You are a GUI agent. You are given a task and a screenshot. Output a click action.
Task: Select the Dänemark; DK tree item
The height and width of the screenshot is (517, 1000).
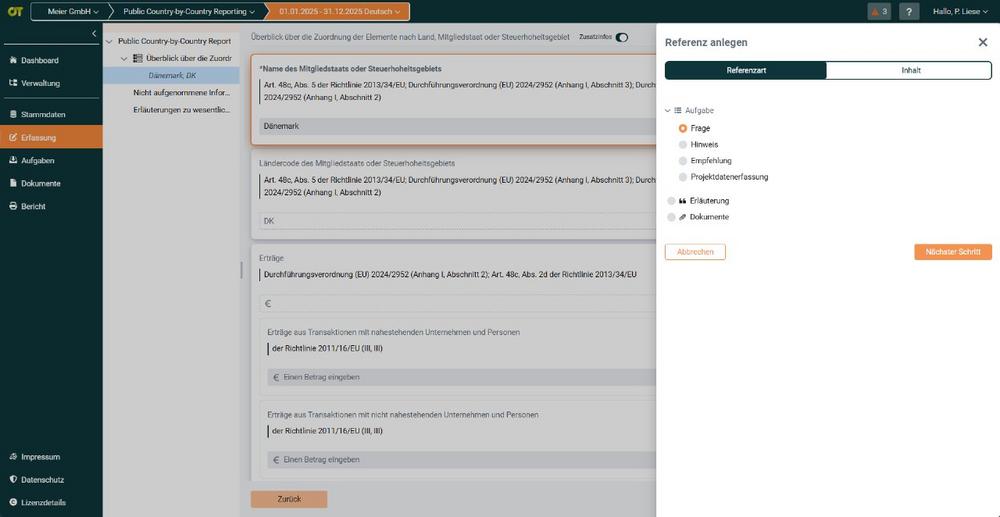click(171, 75)
